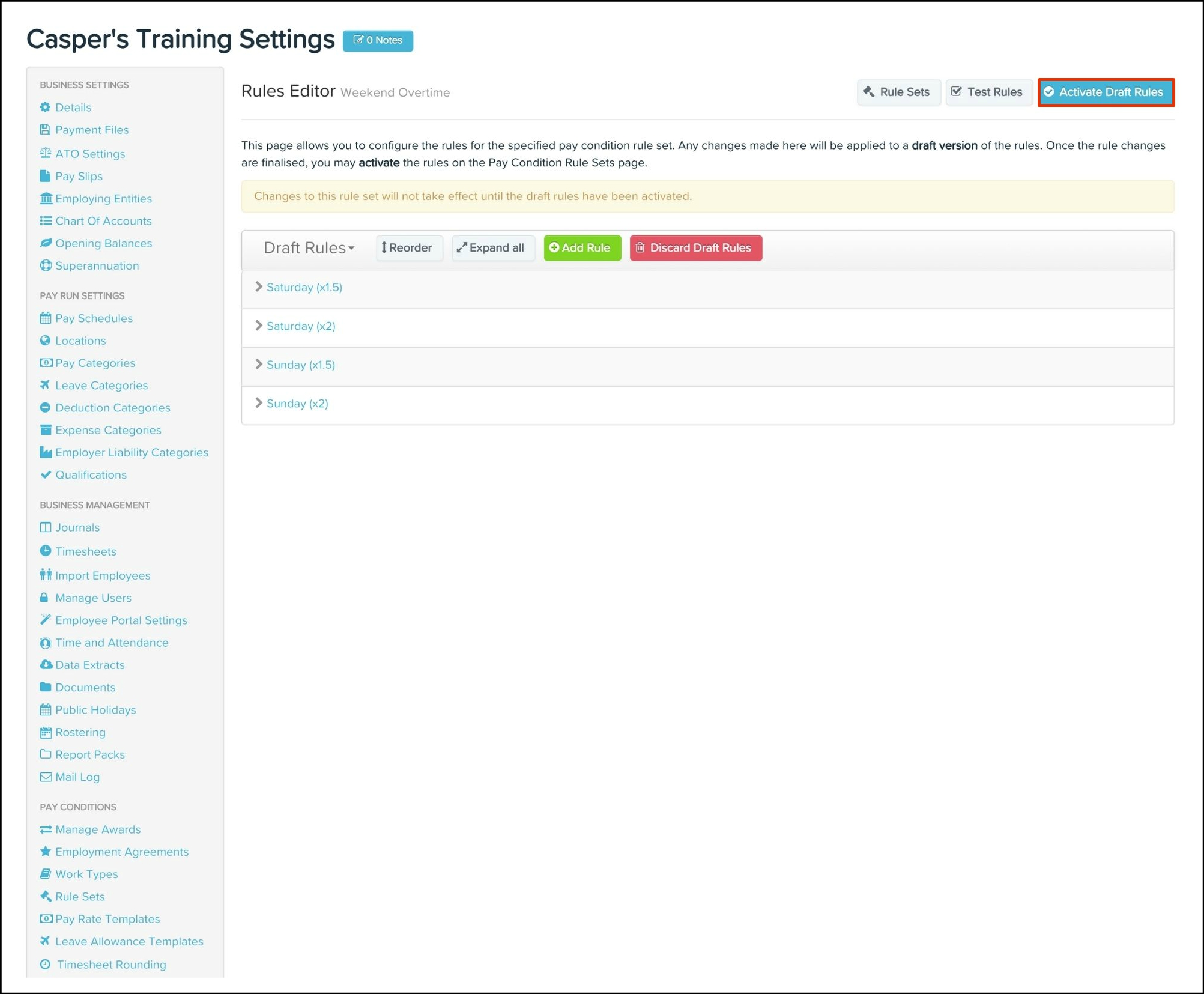Click the Timesheets clock icon

click(46, 551)
